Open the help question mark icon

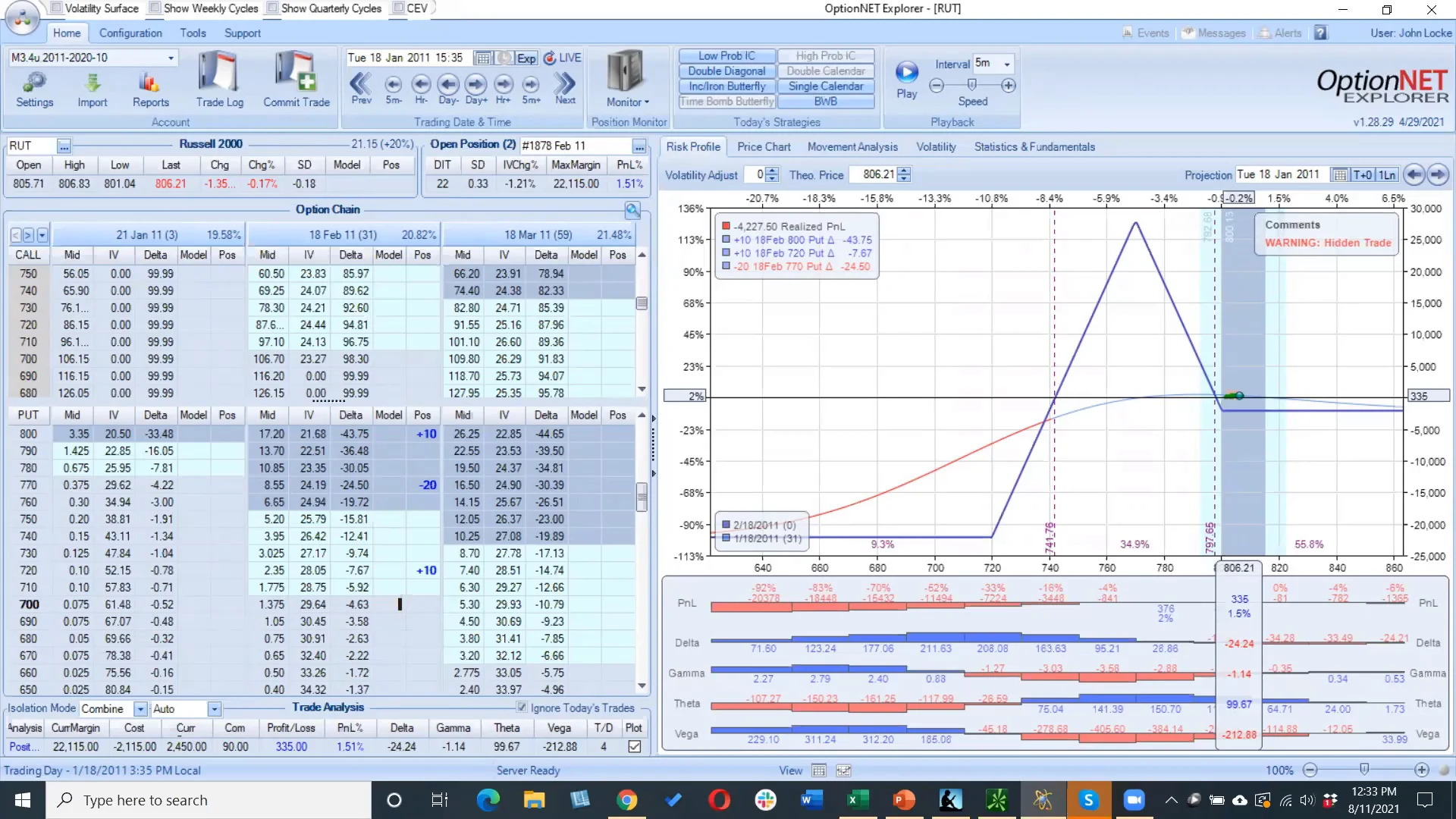click(1321, 33)
